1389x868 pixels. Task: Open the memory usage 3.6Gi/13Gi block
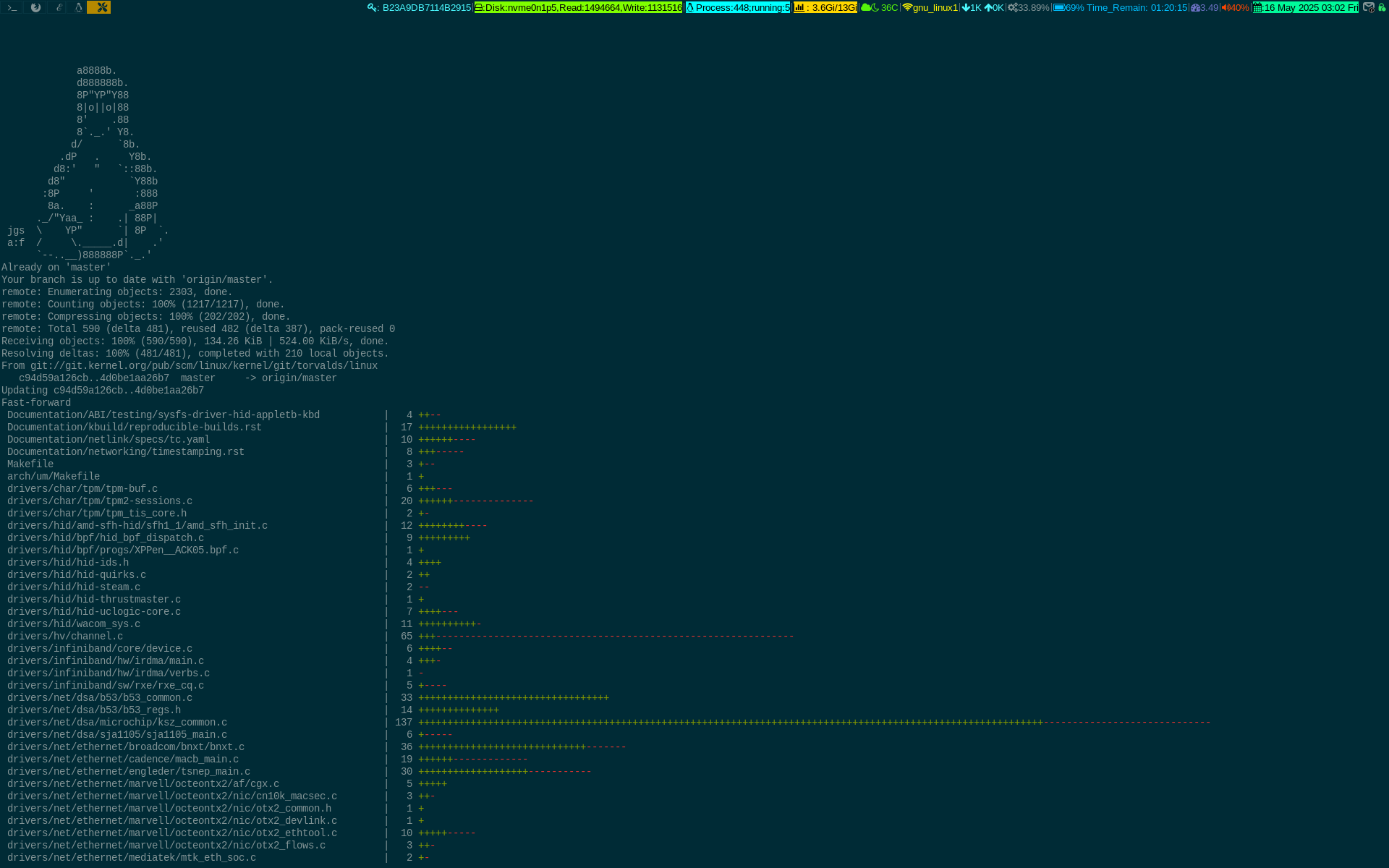coord(825,8)
